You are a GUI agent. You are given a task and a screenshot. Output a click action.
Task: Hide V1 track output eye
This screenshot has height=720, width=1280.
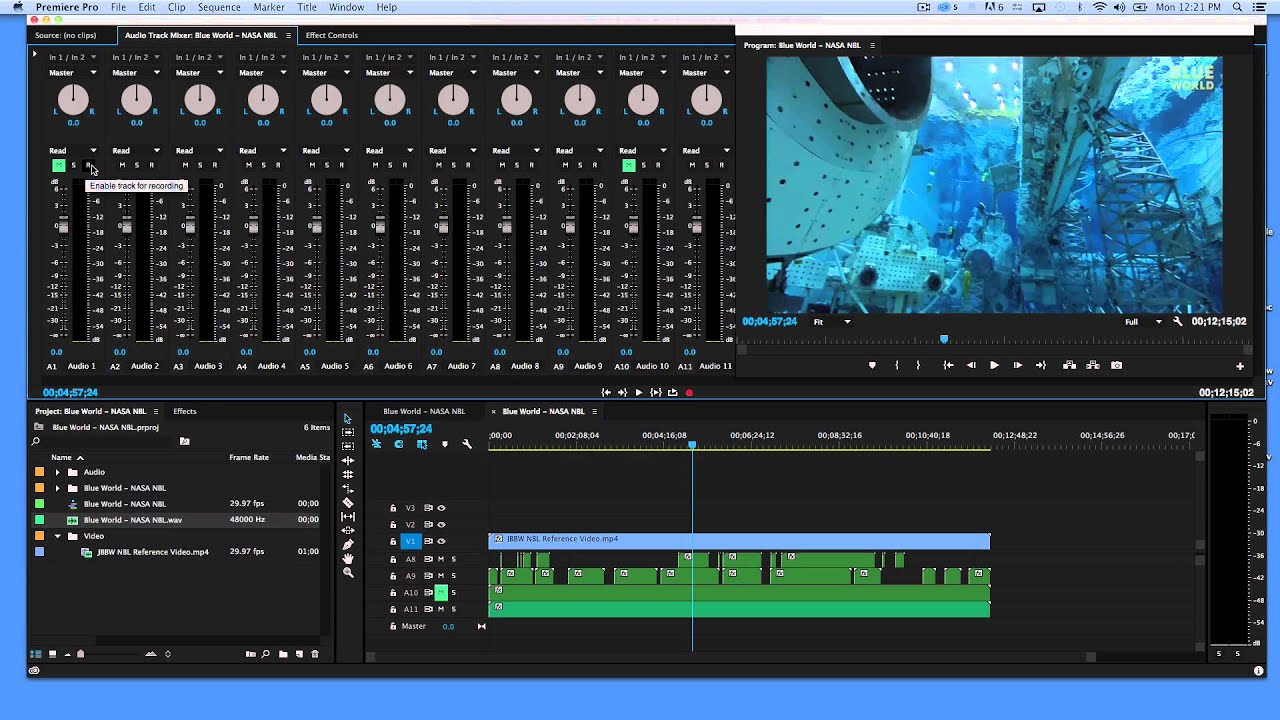(x=441, y=541)
